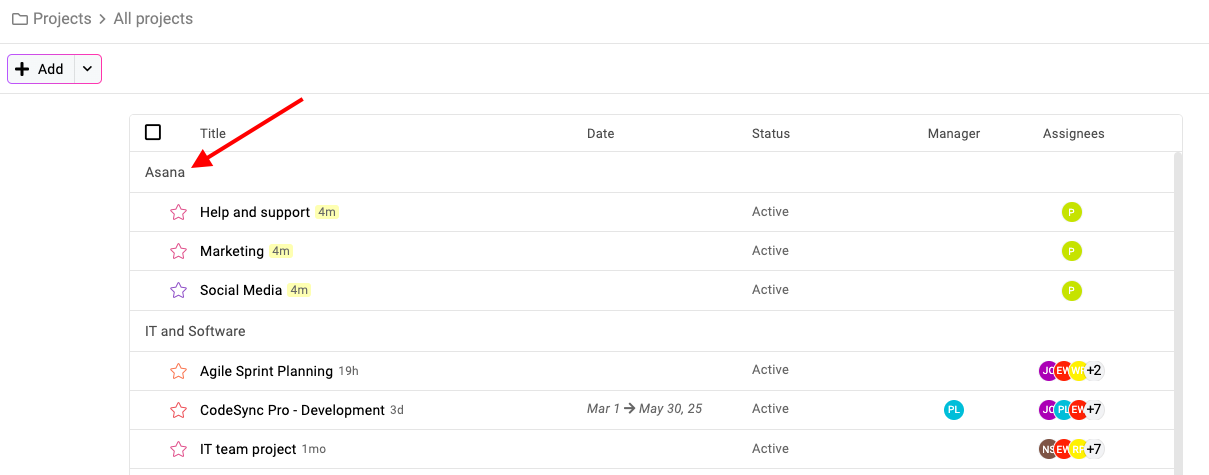Star the Help and support project
The height and width of the screenshot is (475, 1209).
(x=179, y=212)
